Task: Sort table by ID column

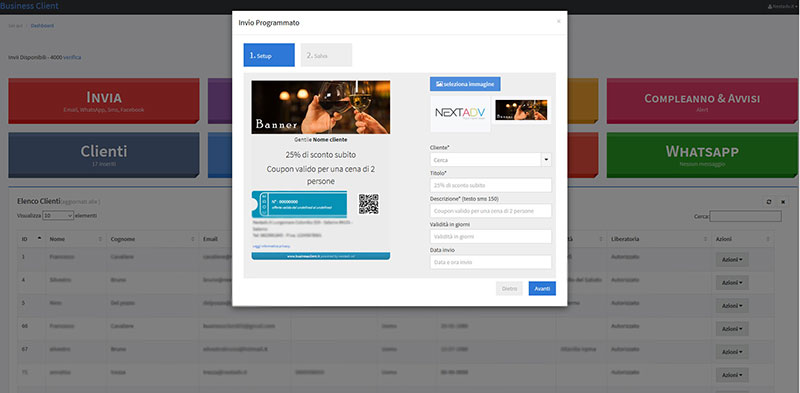Action: [x=32, y=239]
